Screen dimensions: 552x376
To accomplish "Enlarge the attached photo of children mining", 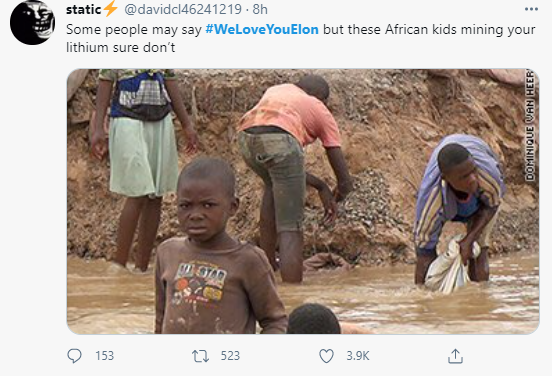I will pos(303,201).
